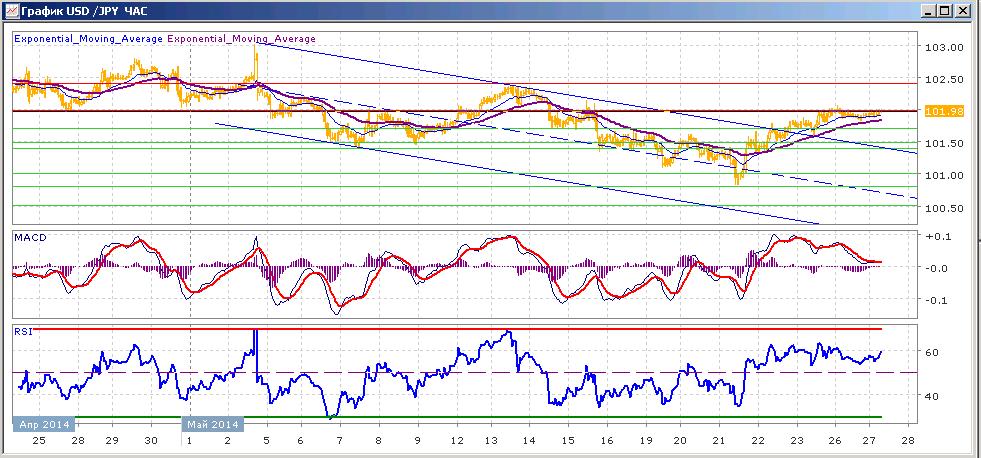Click date label 23 on time axis

tap(796, 440)
